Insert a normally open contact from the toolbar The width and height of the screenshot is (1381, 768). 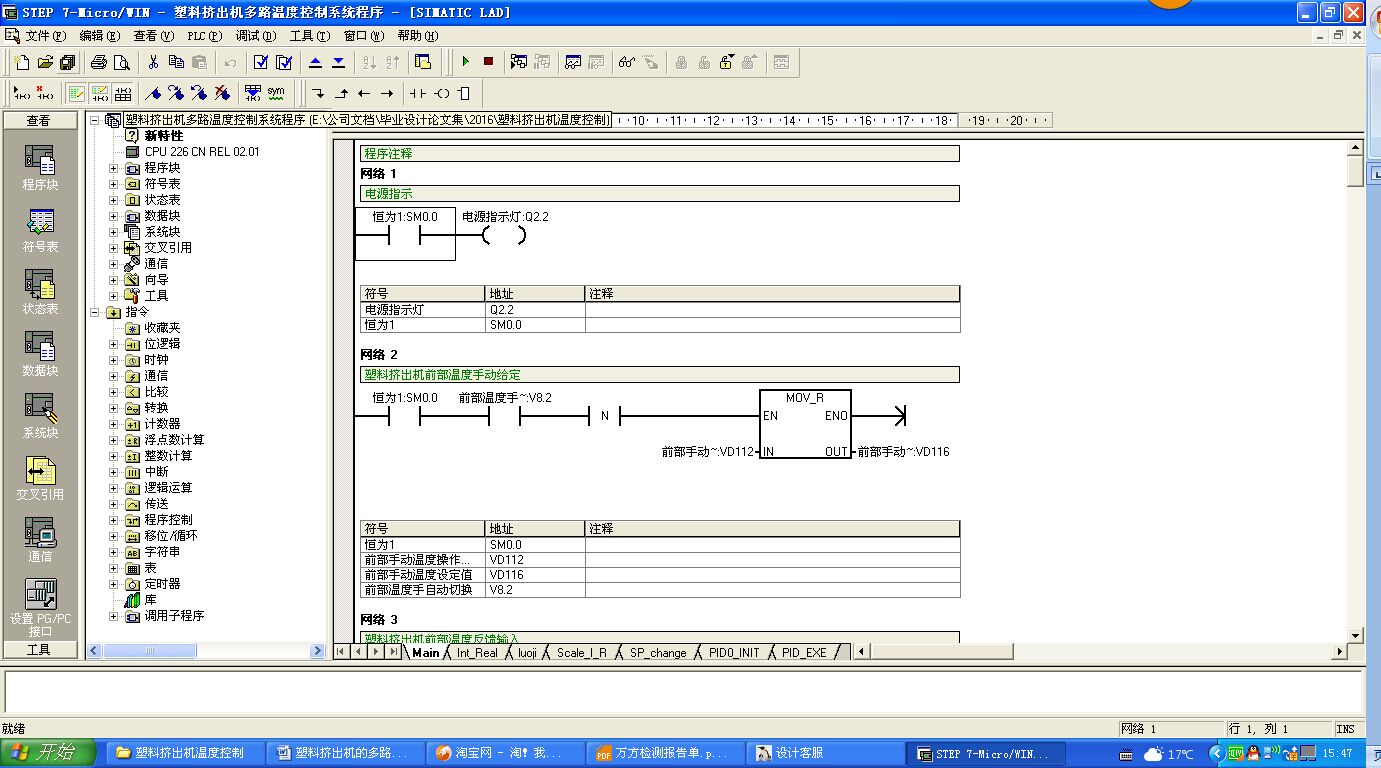[x=417, y=93]
